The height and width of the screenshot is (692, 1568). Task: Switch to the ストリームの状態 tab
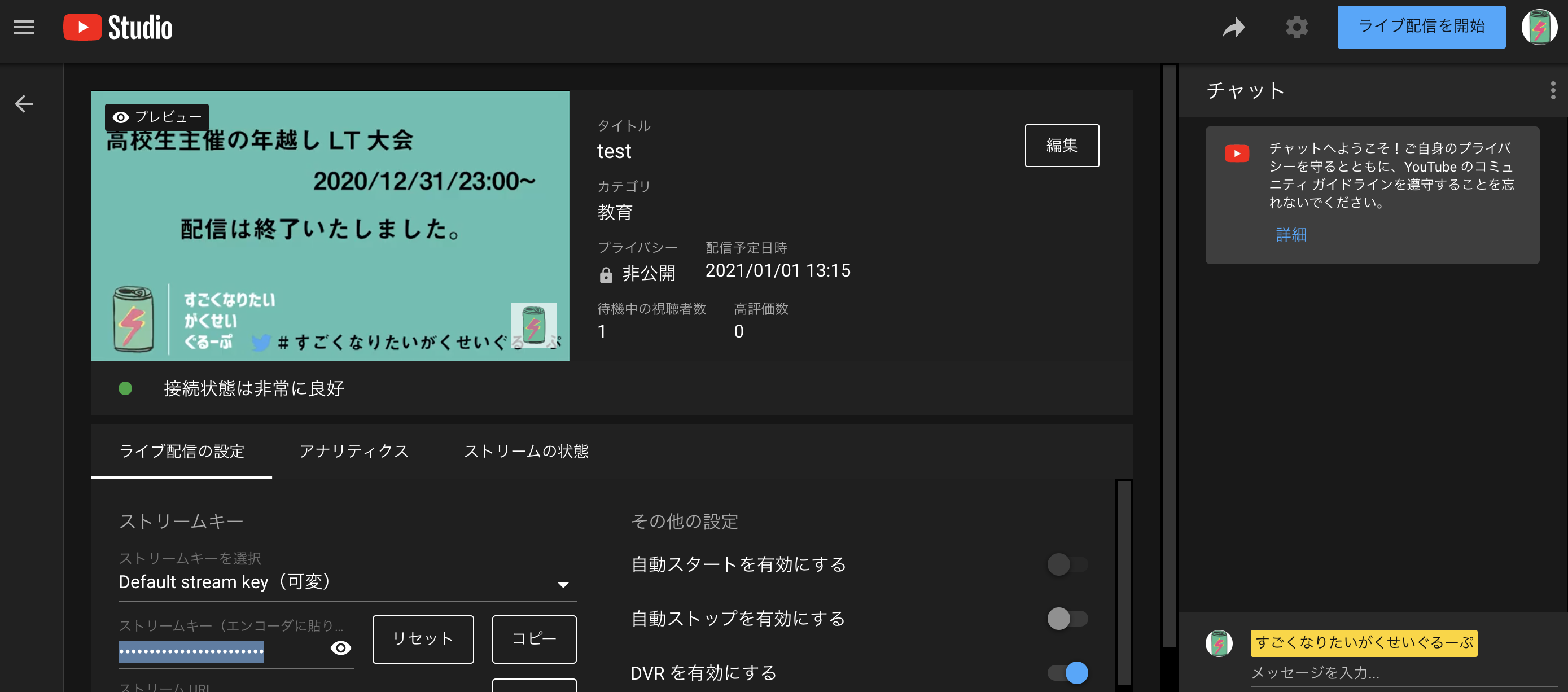point(526,451)
